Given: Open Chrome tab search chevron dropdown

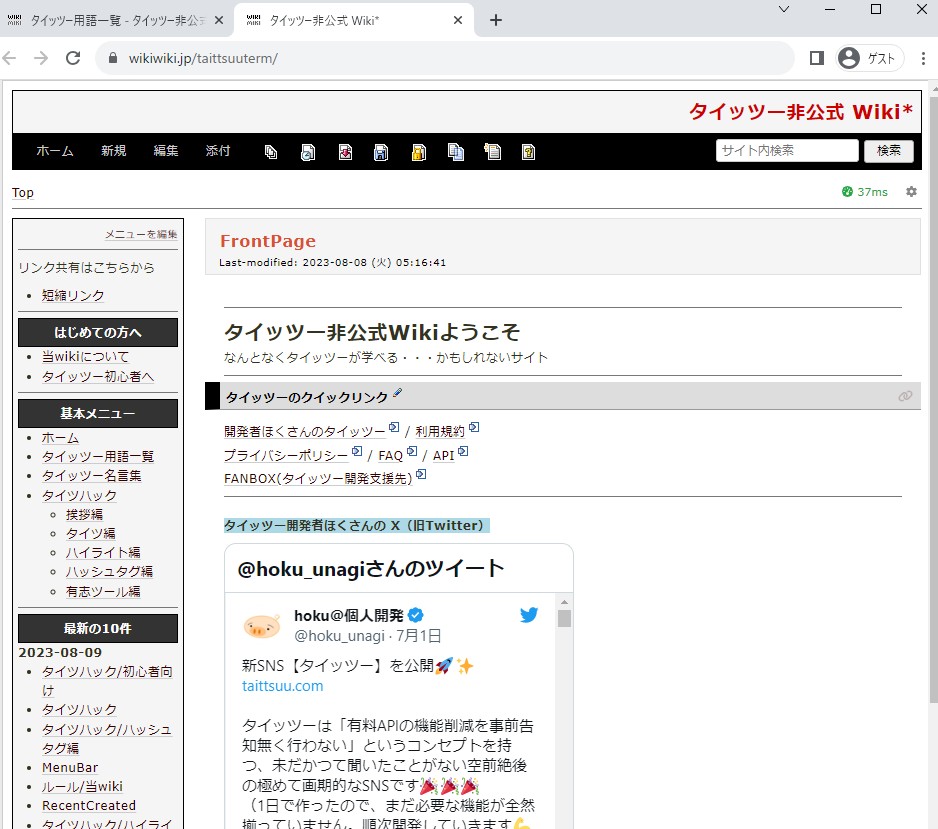Looking at the screenshot, I should [784, 10].
